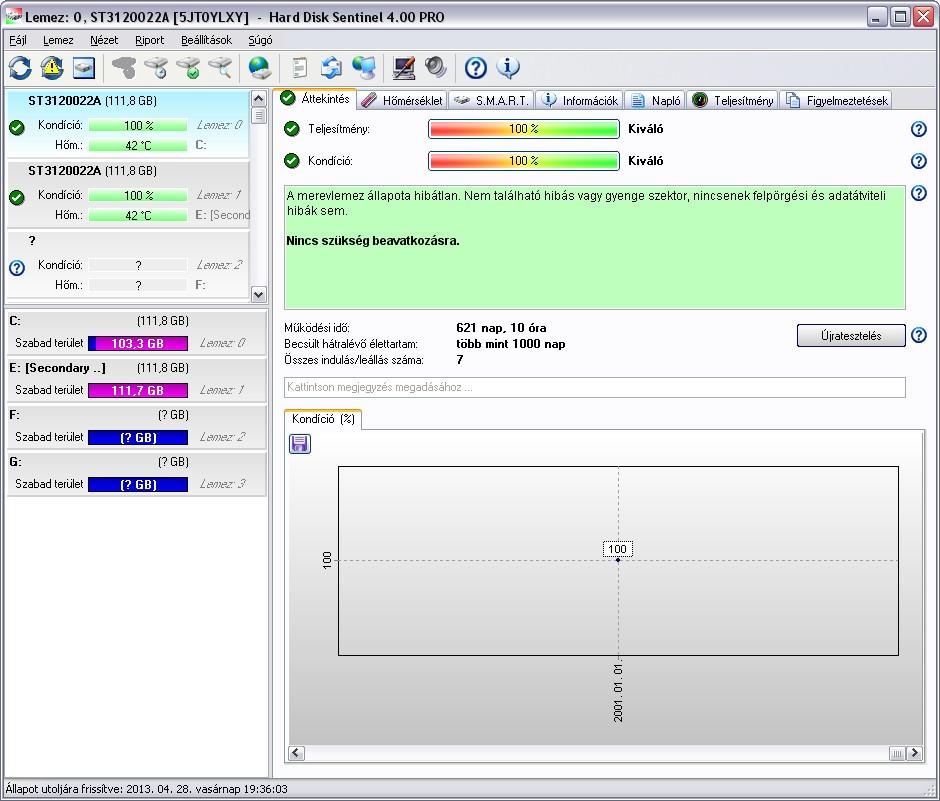
Task: Click help icon beside Teljesítmény bar
Action: coord(918,129)
